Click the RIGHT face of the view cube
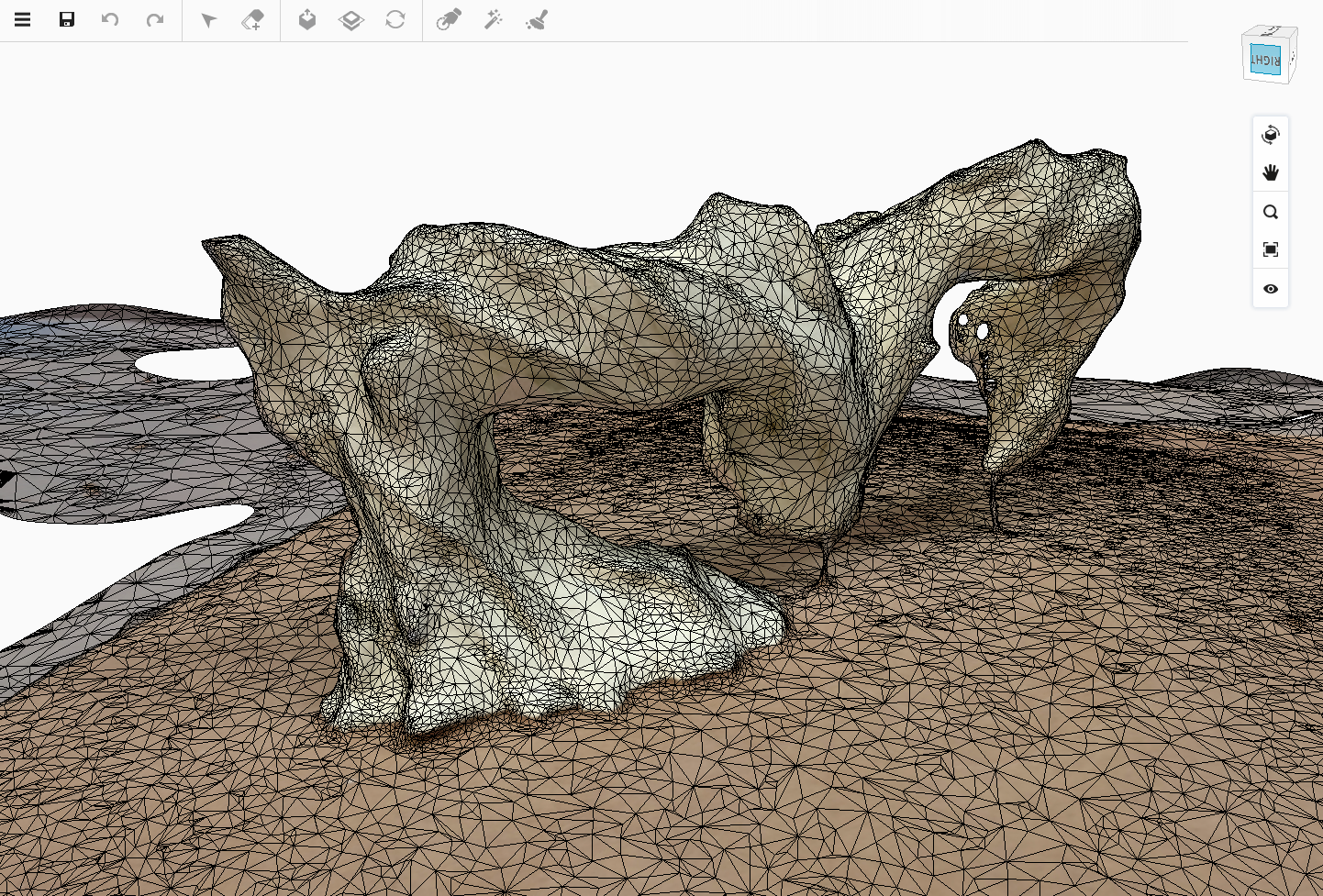The height and width of the screenshot is (896, 1323). click(1265, 61)
